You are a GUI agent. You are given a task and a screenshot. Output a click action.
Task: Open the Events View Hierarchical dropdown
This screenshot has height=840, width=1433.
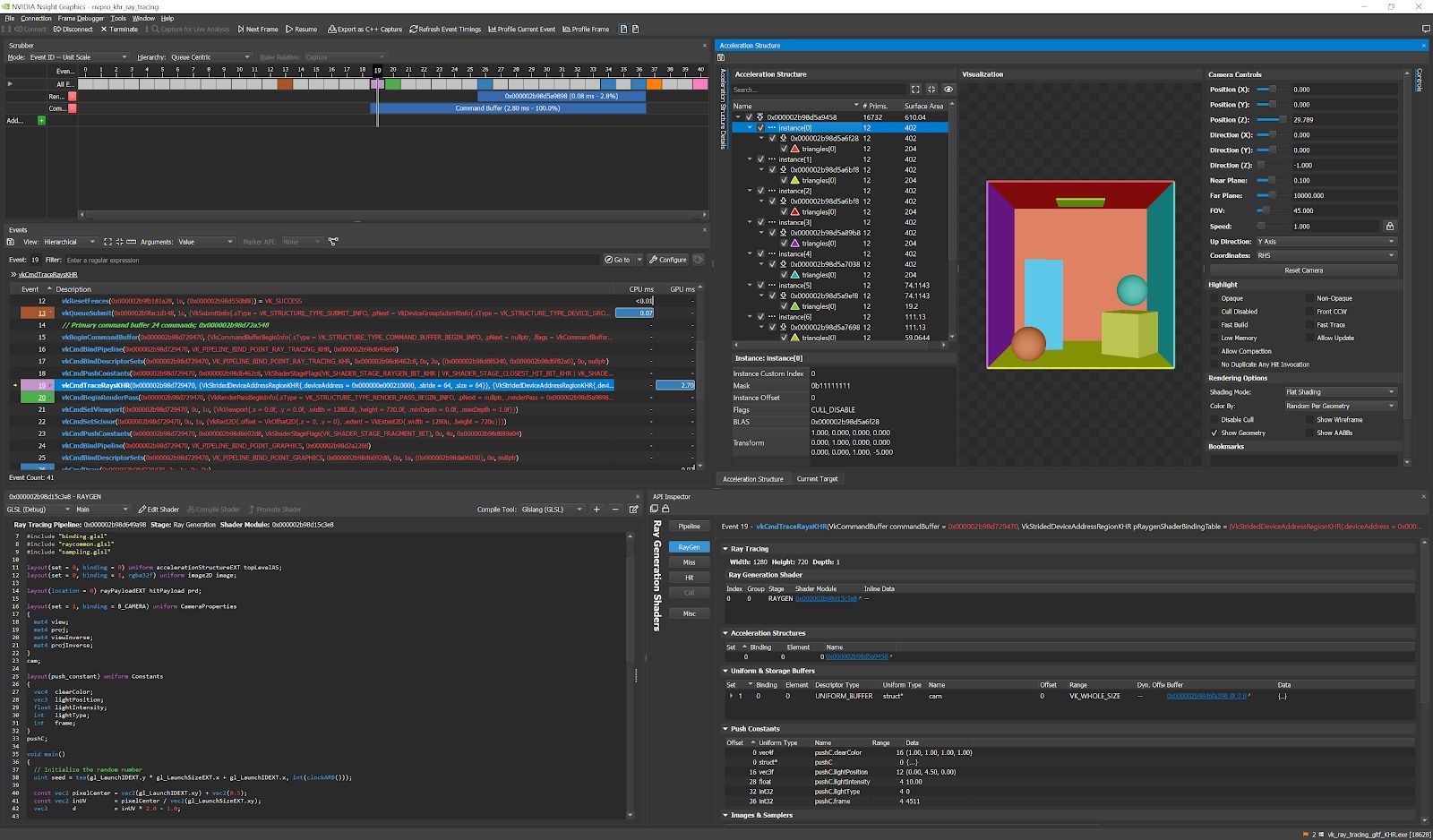pyautogui.click(x=69, y=242)
